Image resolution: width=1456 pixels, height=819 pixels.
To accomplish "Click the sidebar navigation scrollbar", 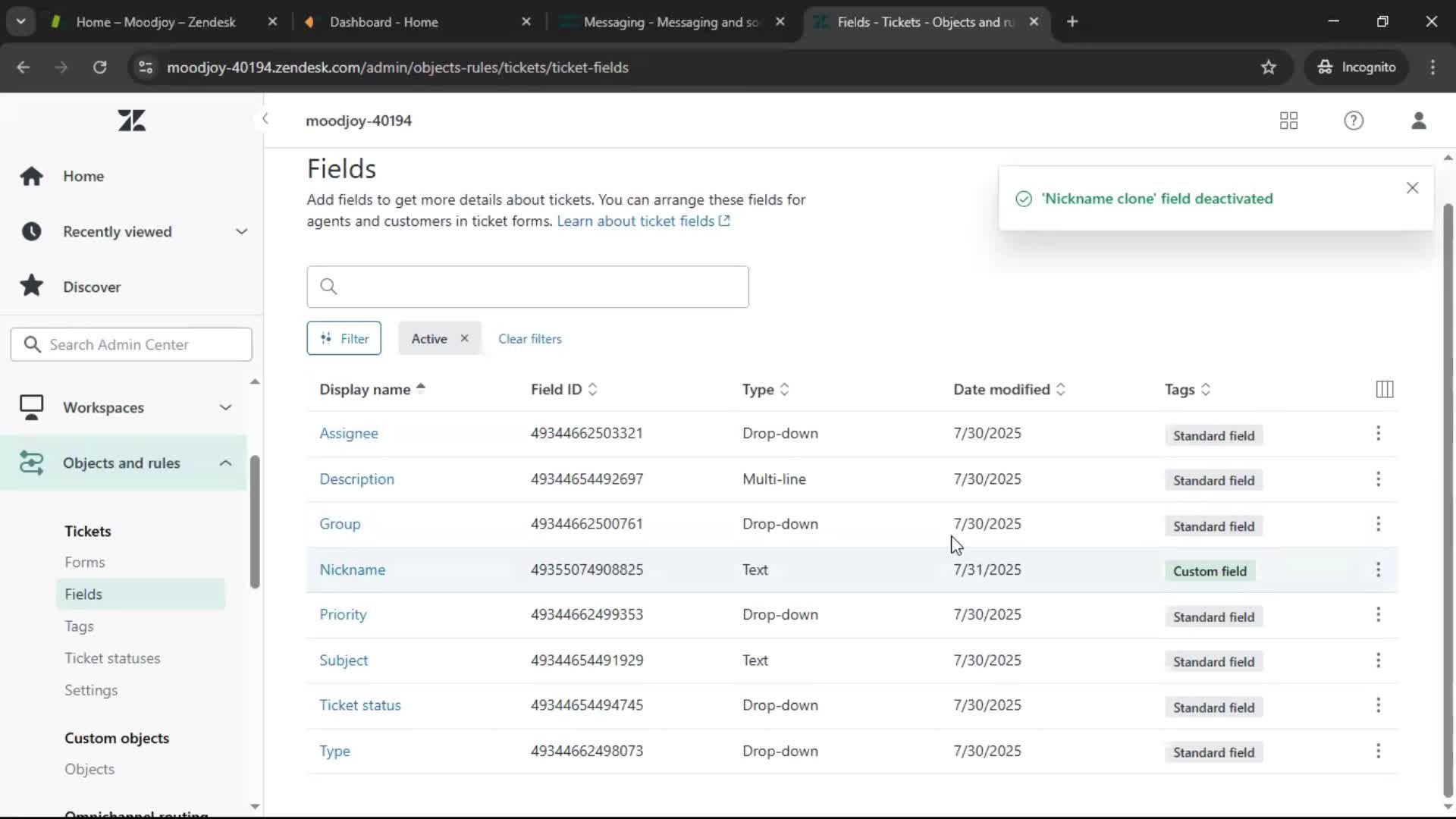I will click(x=255, y=522).
